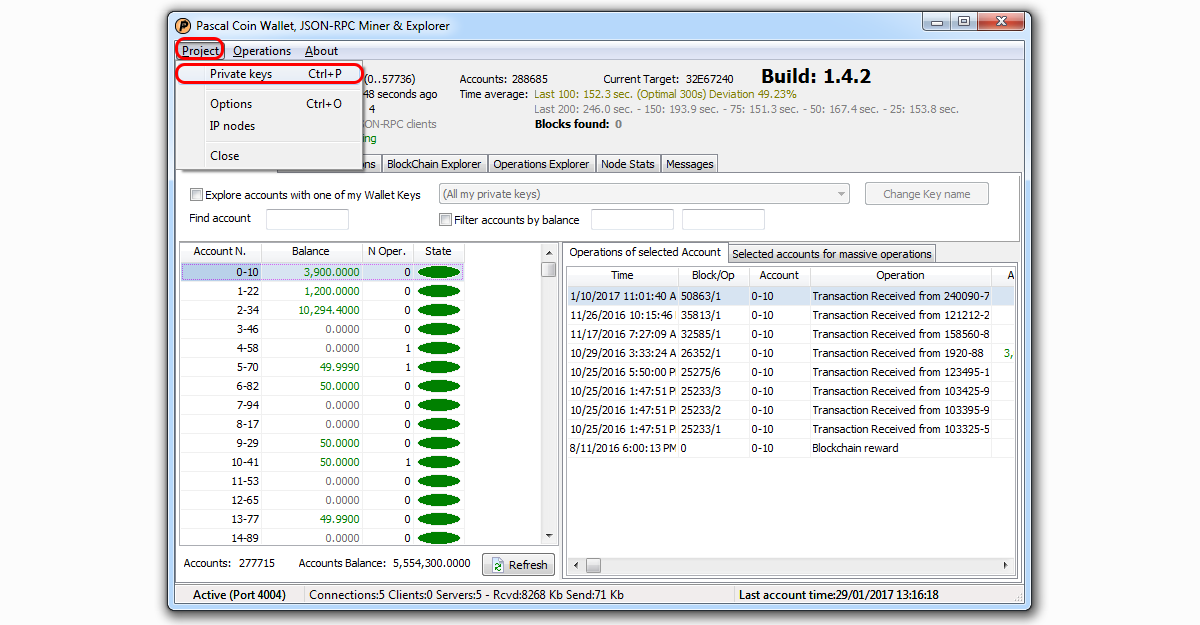Choose Private keys from the Project menu

[268, 74]
